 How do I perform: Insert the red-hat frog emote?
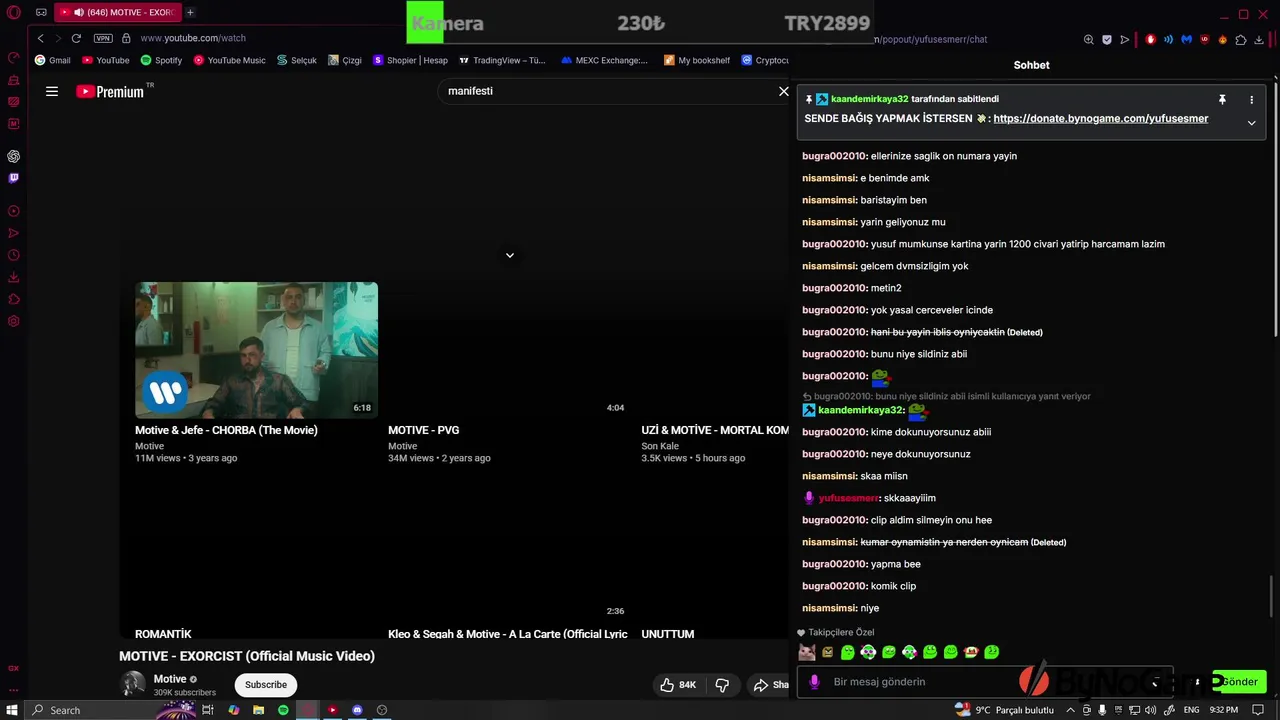click(971, 652)
